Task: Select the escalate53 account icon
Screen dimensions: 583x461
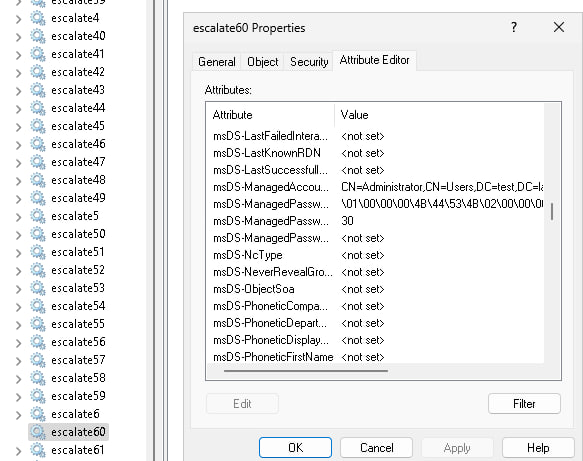Action: 38,288
